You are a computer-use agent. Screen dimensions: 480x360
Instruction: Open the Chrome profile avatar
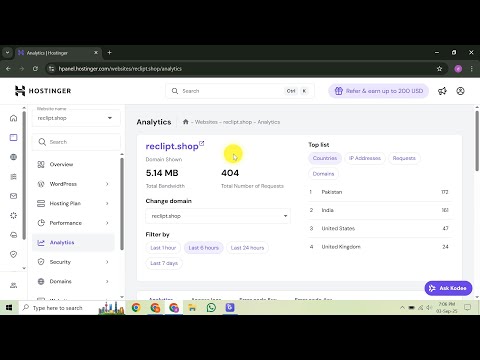pos(458,69)
